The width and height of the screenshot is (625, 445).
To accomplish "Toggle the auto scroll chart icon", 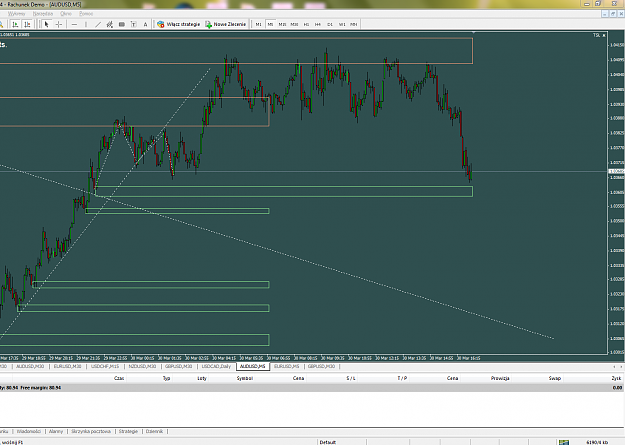I will [x=15, y=24].
